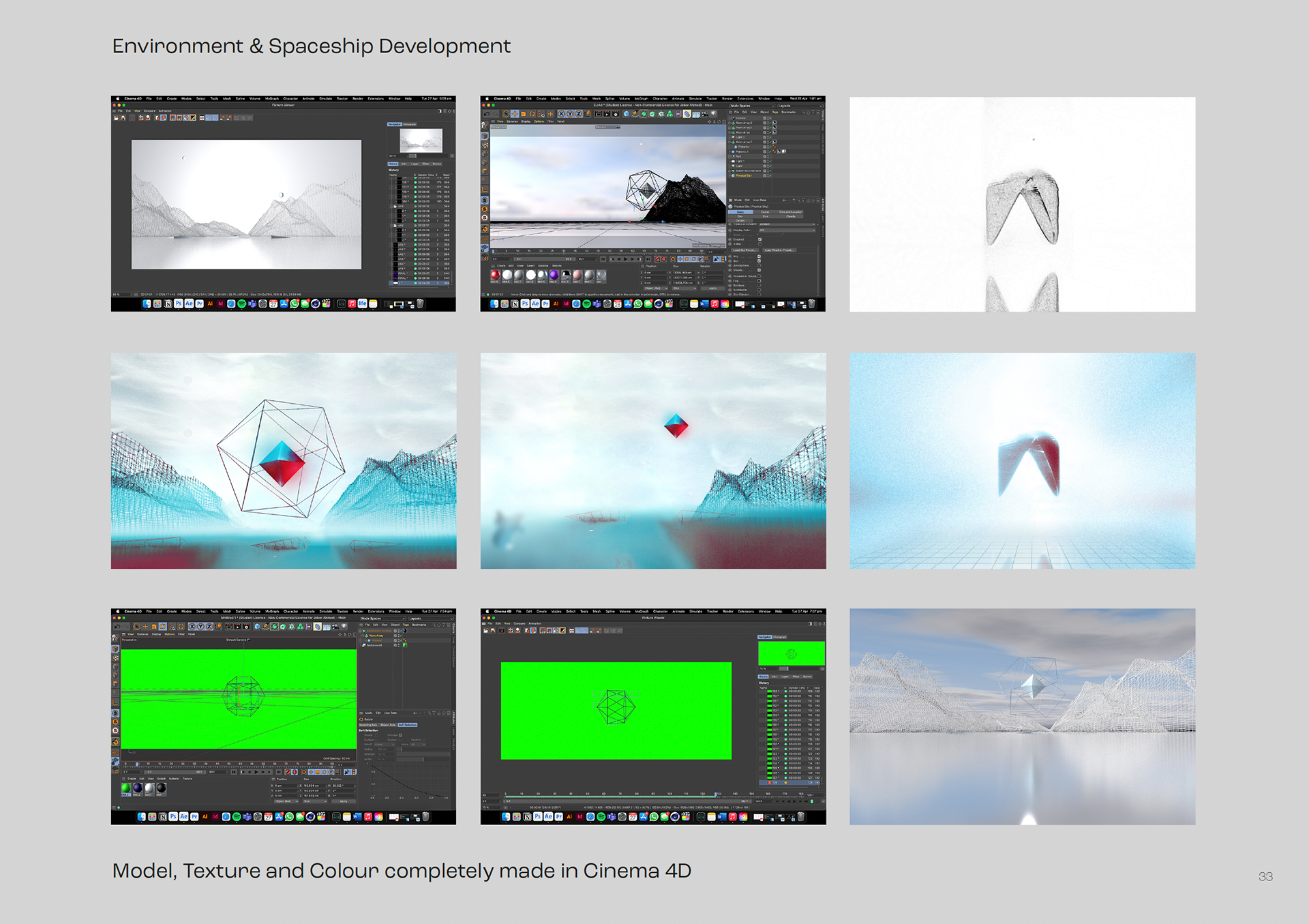Click the Cube primitive icon in the green viewport editor window
Viewport: 1309px width, 924px height.
258,626
